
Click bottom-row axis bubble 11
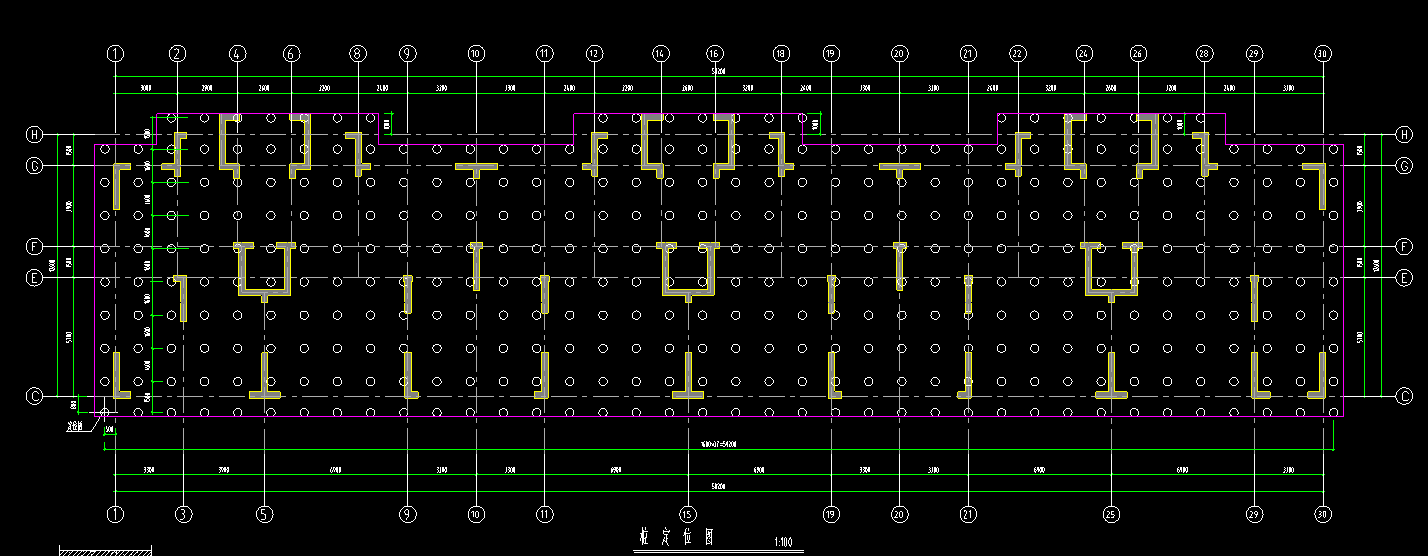(544, 514)
